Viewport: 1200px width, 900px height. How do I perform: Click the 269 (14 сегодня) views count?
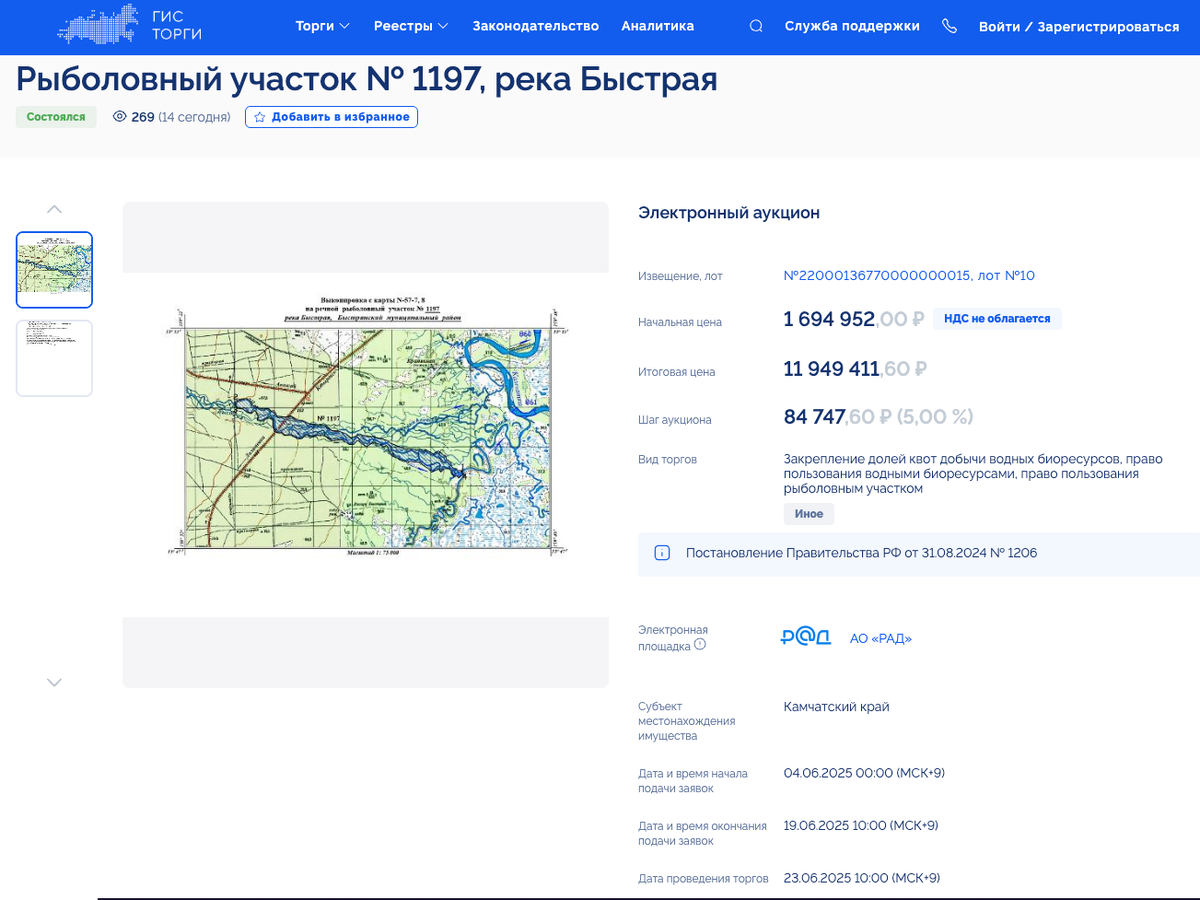181,117
